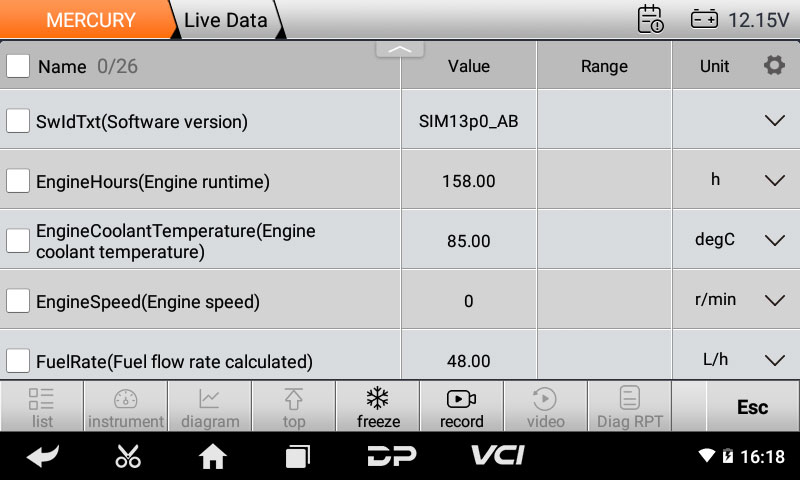Image resolution: width=800 pixels, height=480 pixels.
Task: Toggle the select-all Name checkbox
Action: (x=18, y=66)
